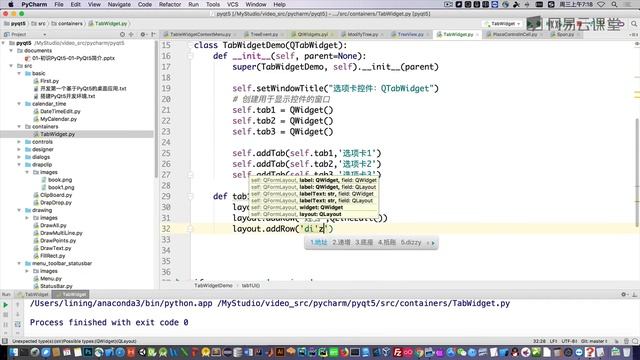Open Unity from the Dock

click(x=142, y=352)
